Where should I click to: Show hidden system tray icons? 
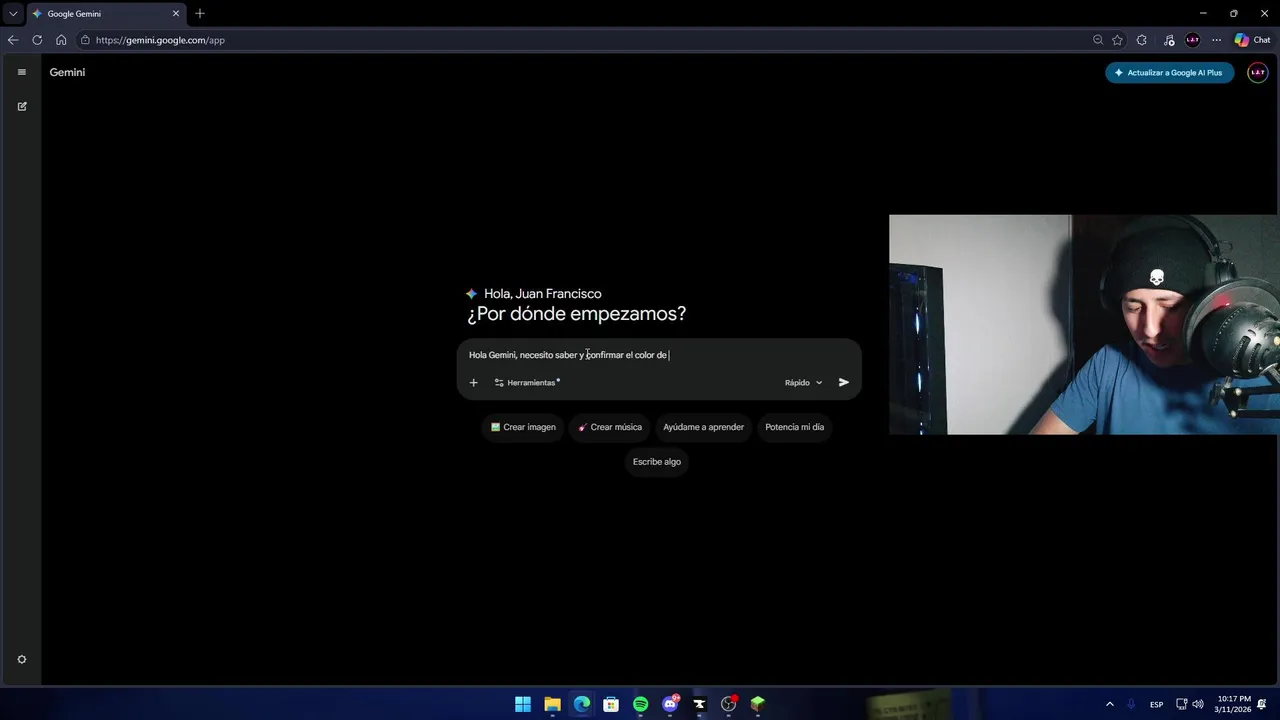(x=1109, y=704)
